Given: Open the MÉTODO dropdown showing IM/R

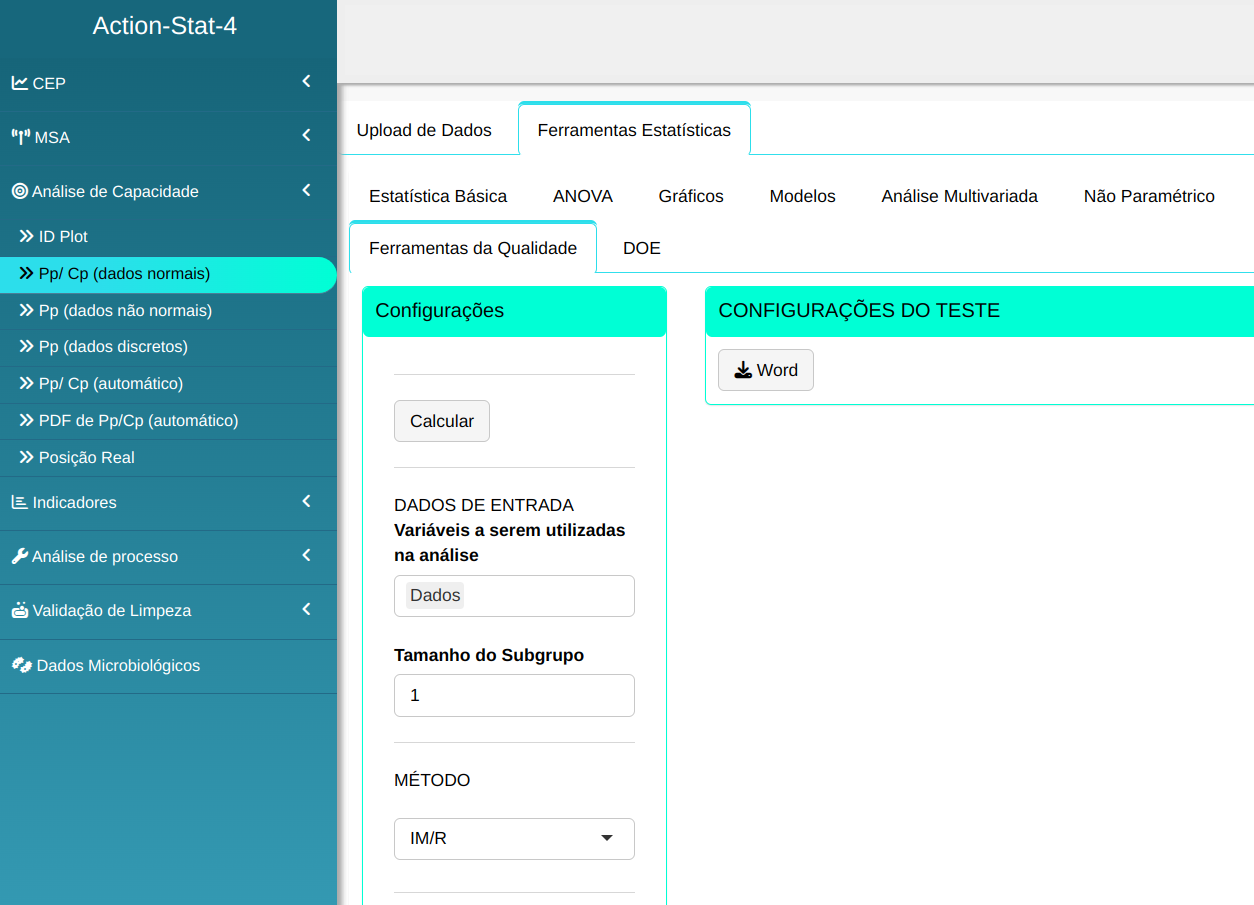Looking at the screenshot, I should [514, 839].
